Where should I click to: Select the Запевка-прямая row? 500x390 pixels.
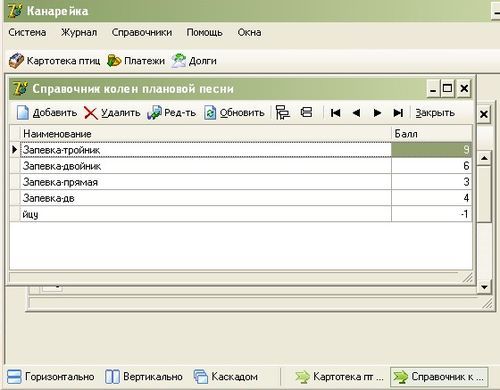pos(241,182)
